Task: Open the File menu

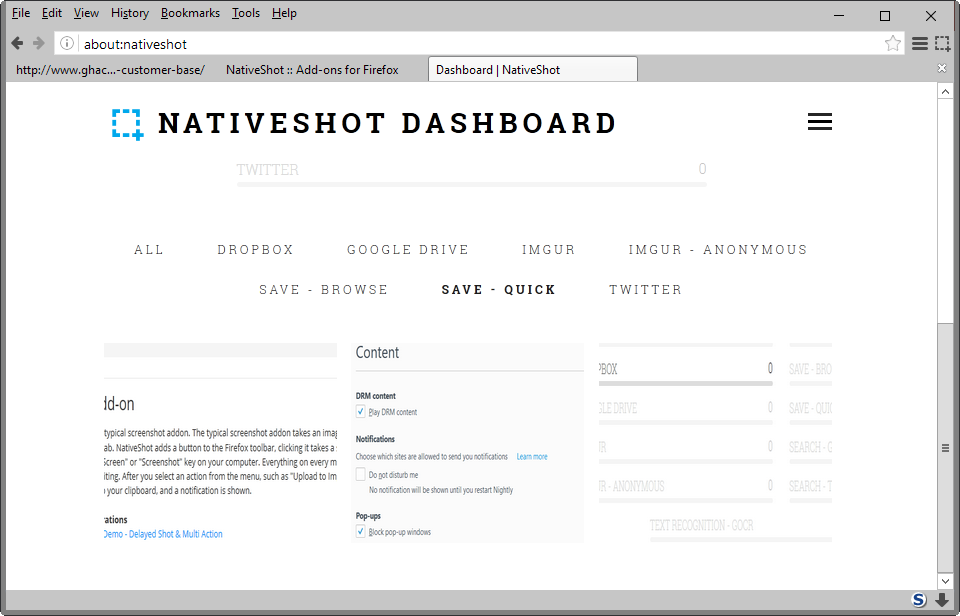Action: pyautogui.click(x=21, y=13)
